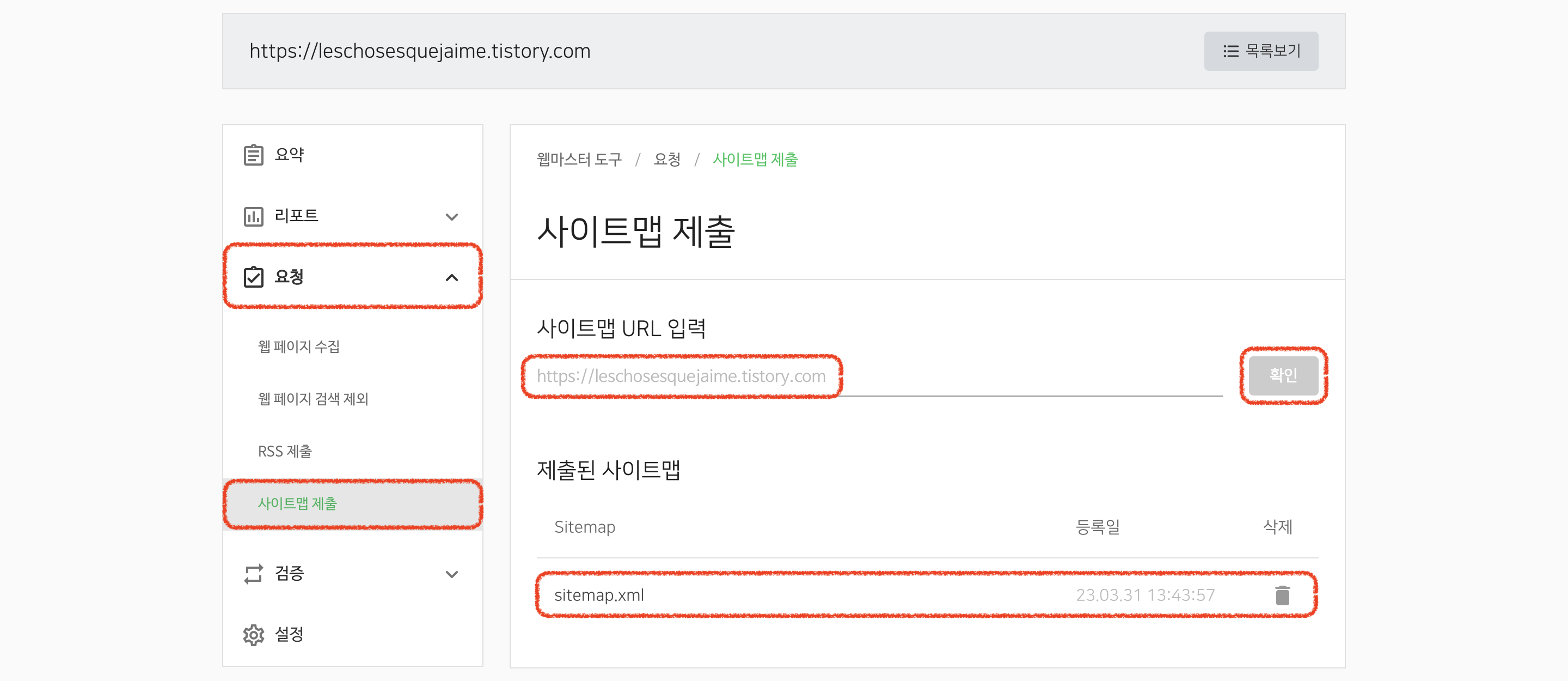Click the list icon in 목록보기 button
Viewport: 1568px width, 681px height.
1231,51
